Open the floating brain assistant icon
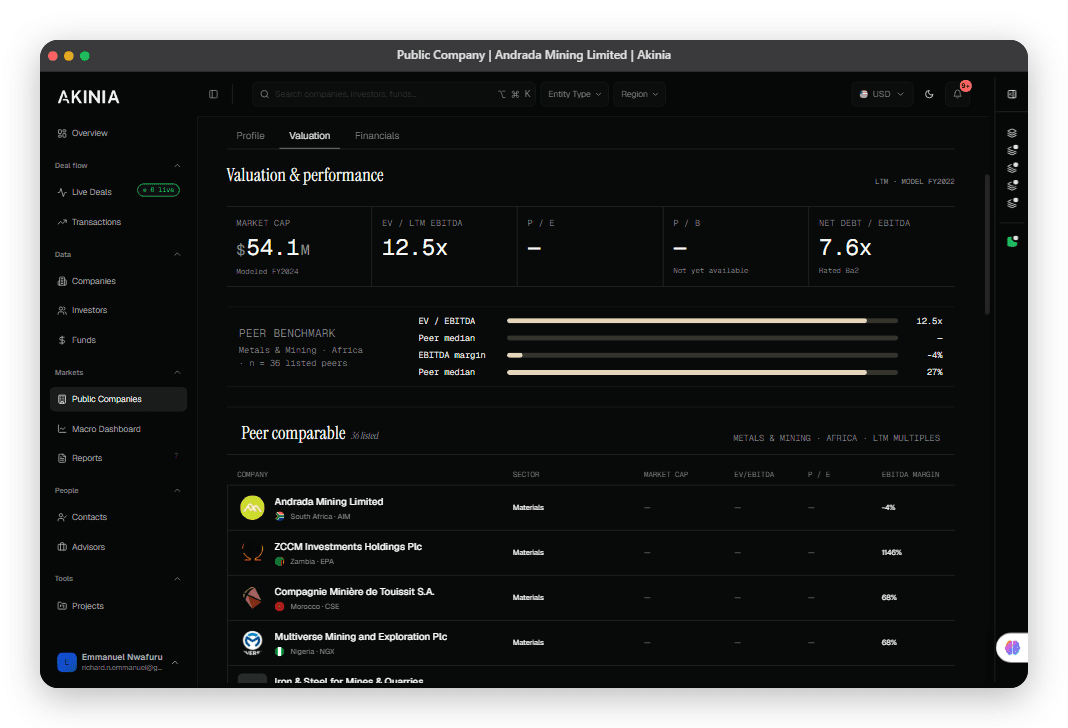The width and height of the screenshot is (1068, 728). point(1012,648)
